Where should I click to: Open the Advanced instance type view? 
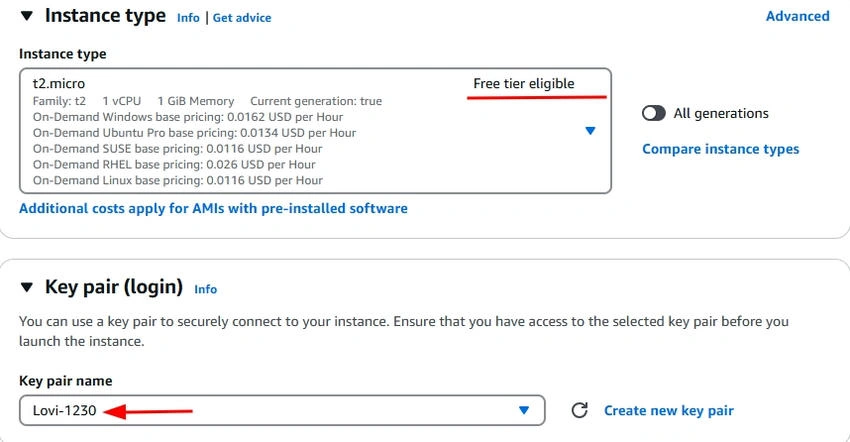coord(797,16)
